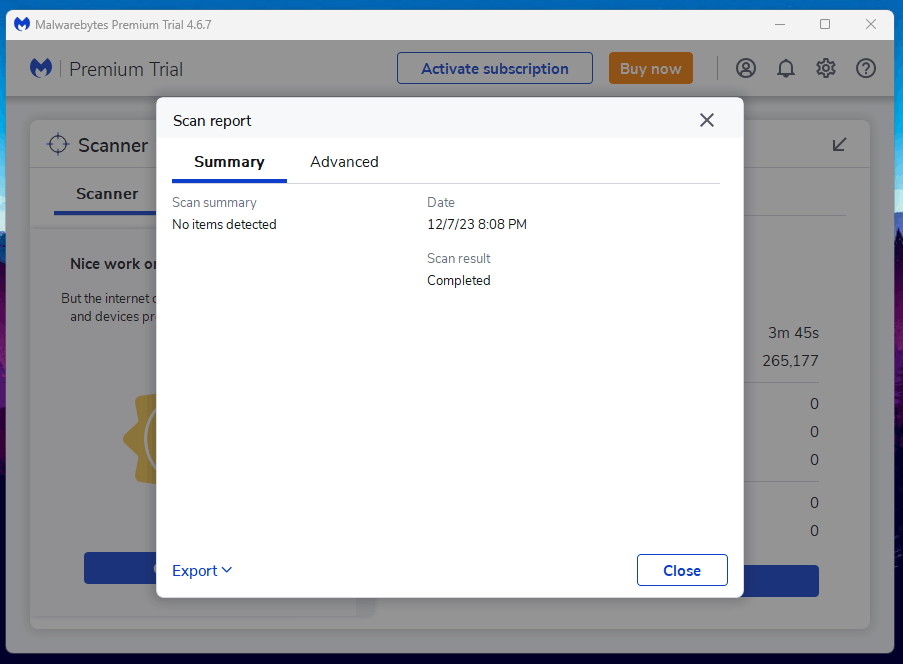Click the items scanned count '265,177'
The width and height of the screenshot is (903, 664).
(790, 361)
